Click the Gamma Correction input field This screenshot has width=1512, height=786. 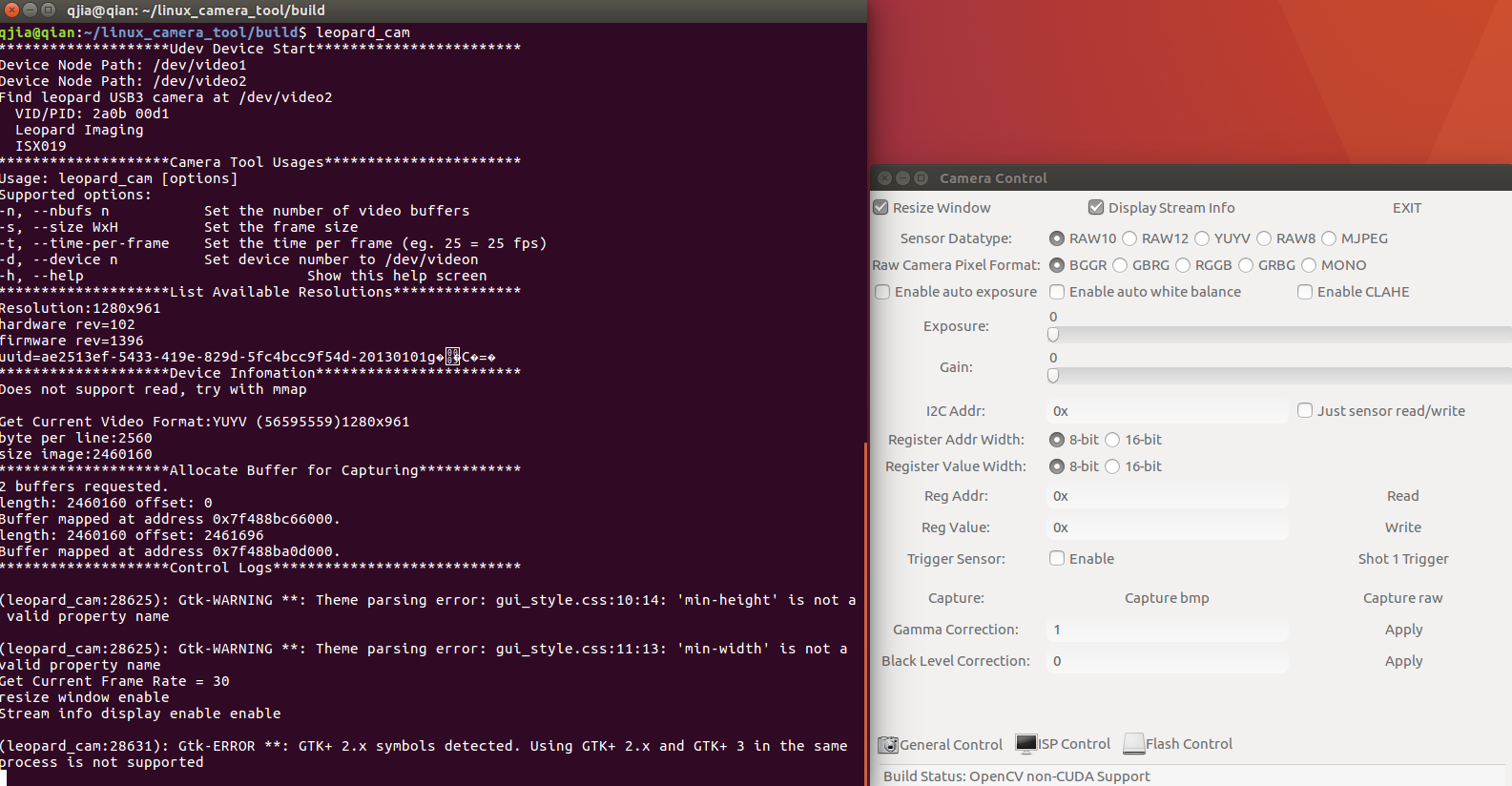[1168, 630]
